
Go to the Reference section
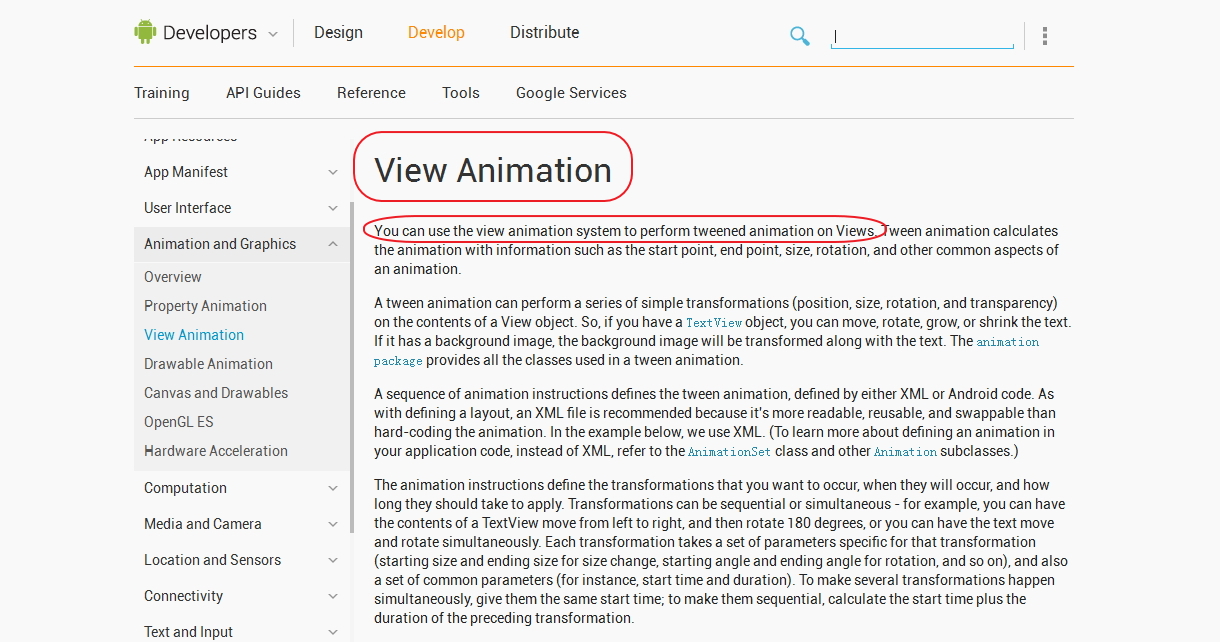pos(371,93)
